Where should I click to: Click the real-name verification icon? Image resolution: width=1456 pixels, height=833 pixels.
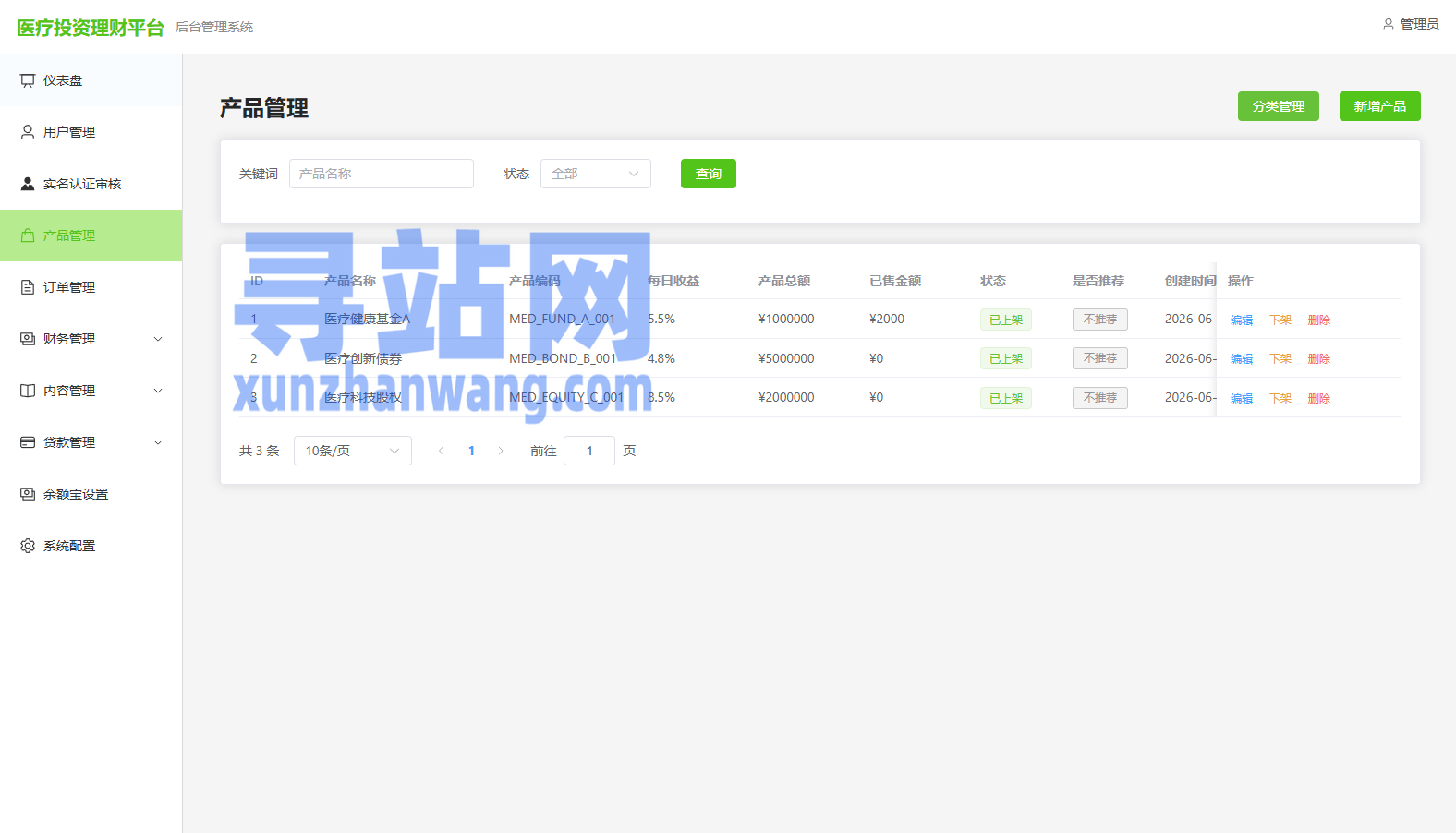tap(28, 184)
